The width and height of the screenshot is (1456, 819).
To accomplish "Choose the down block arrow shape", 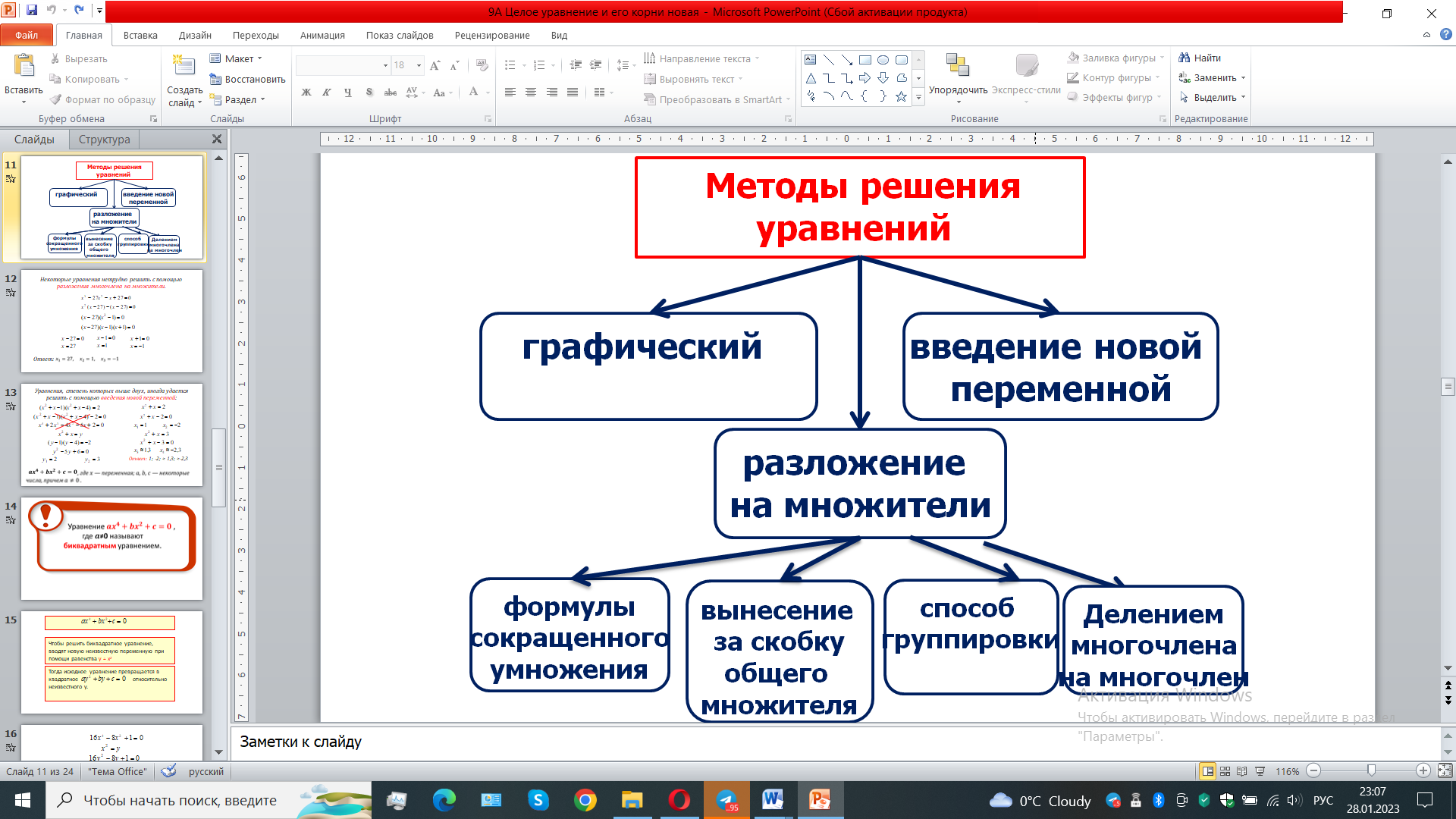I will click(883, 78).
